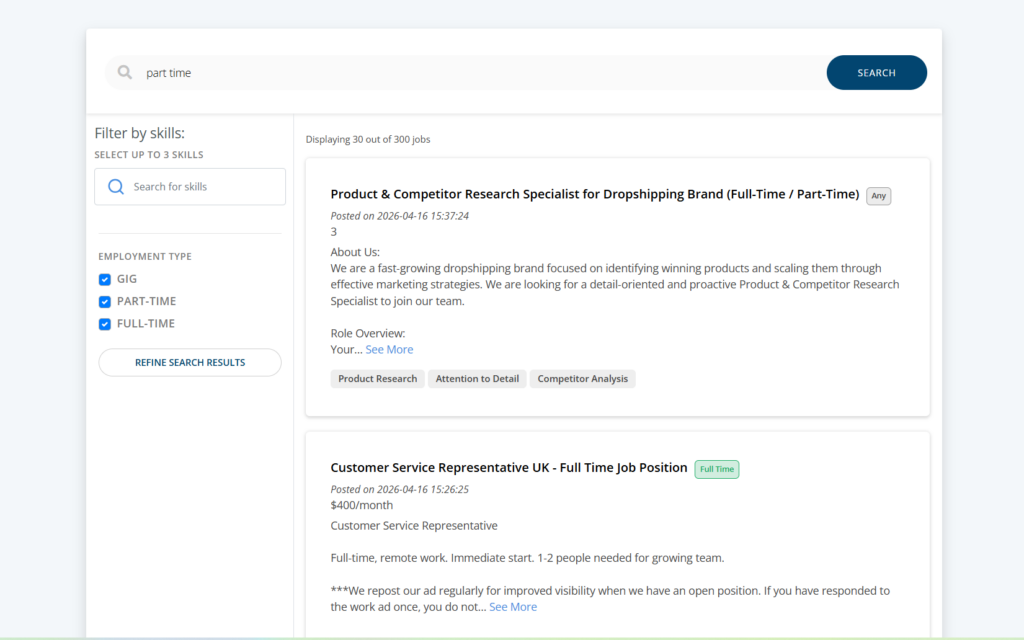
Task: Uncheck the GIG employment type checkbox
Action: tap(105, 280)
